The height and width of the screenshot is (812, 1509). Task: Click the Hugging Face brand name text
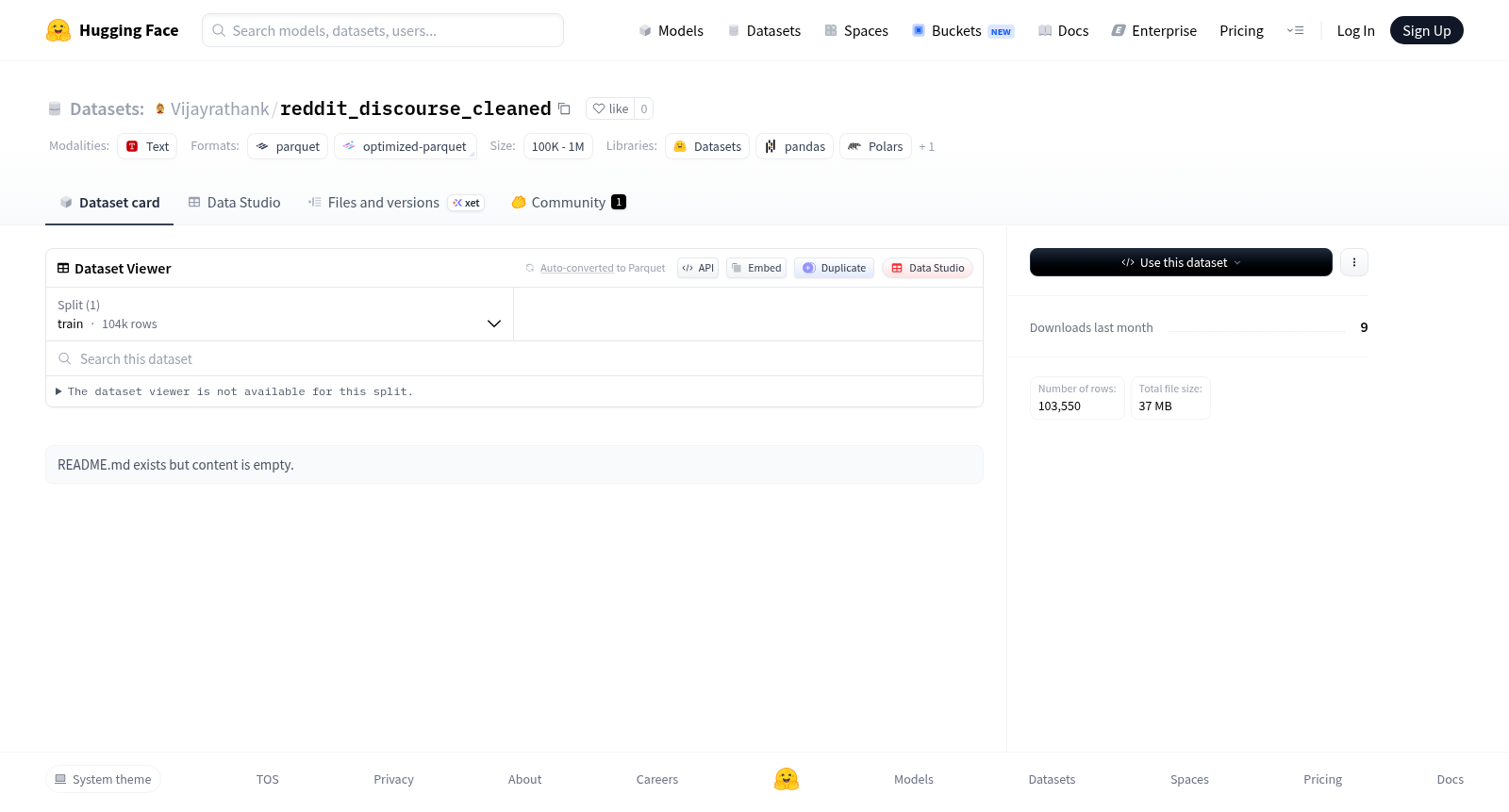129,30
